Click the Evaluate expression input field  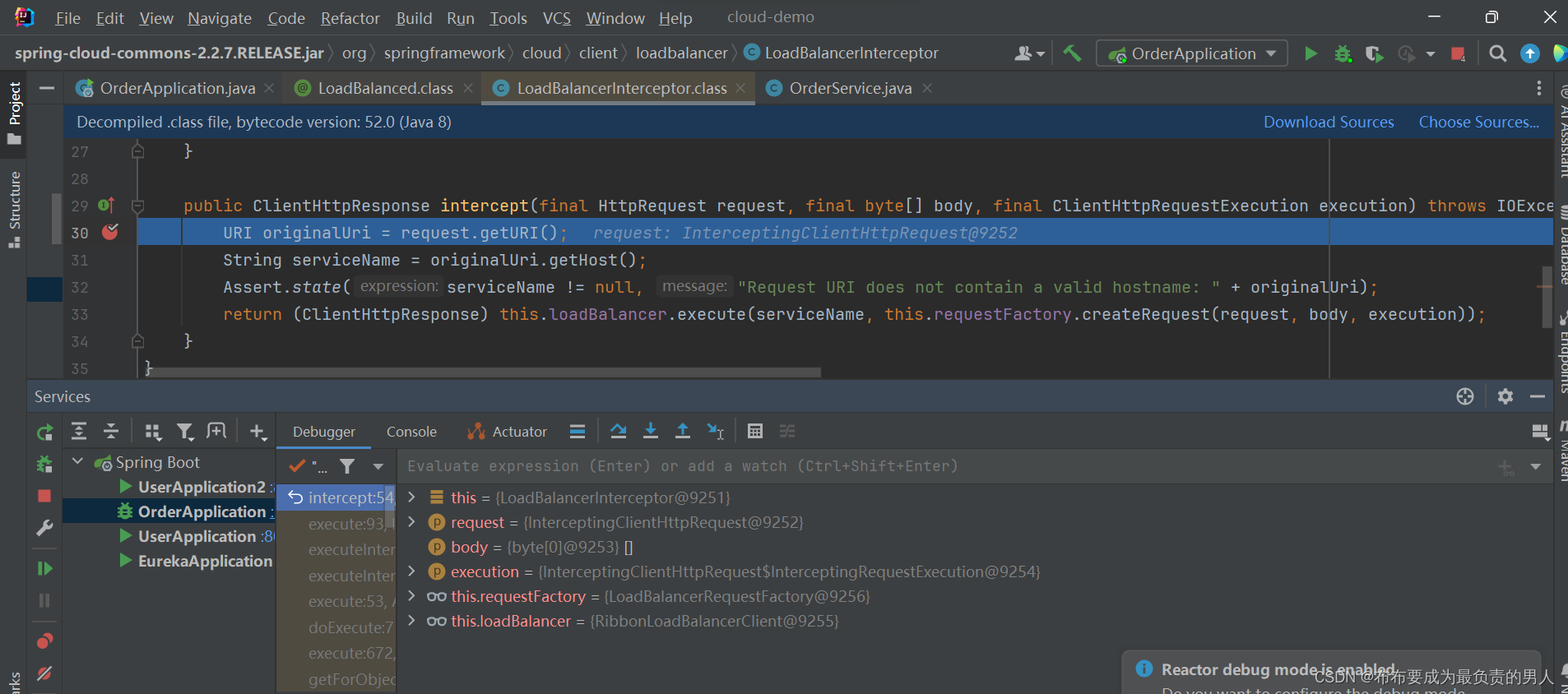(x=946, y=466)
